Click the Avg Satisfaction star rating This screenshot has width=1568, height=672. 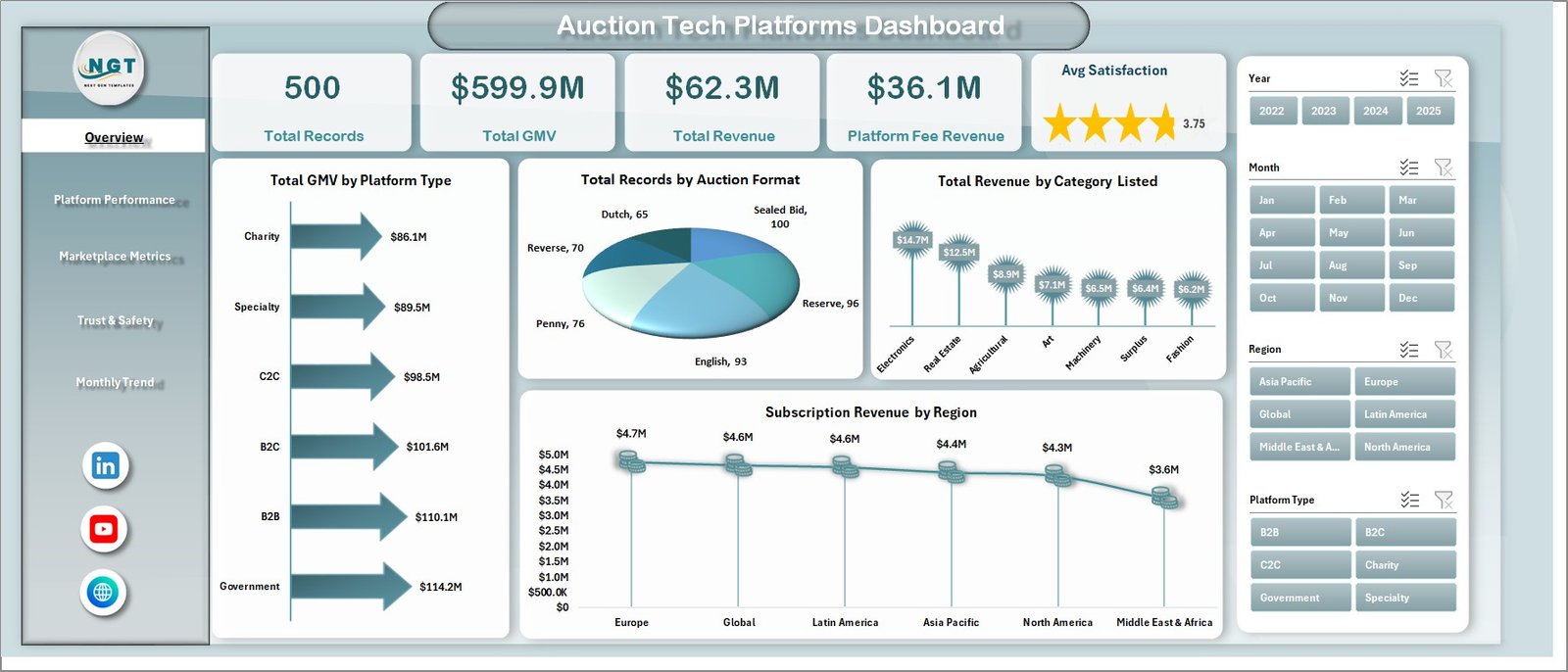1109,124
